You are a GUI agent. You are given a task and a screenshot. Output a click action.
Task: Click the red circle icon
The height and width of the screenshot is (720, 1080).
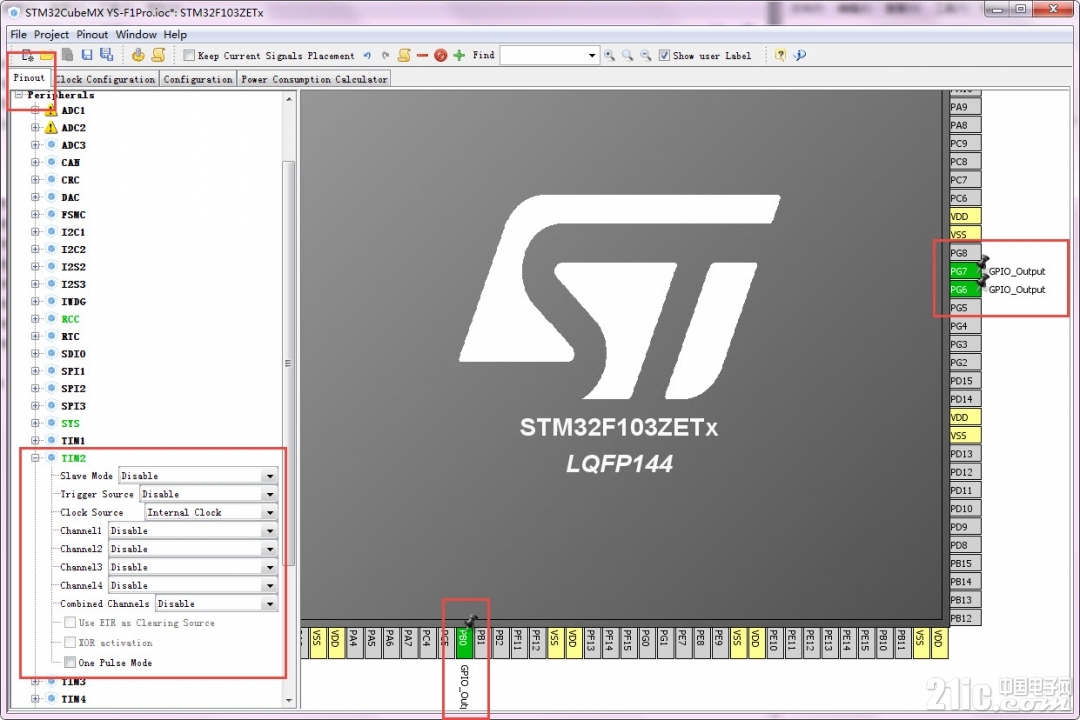point(441,55)
